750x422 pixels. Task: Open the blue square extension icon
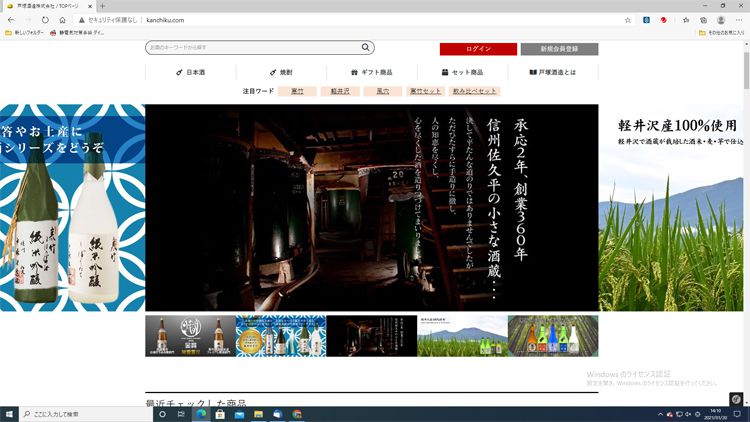point(646,20)
